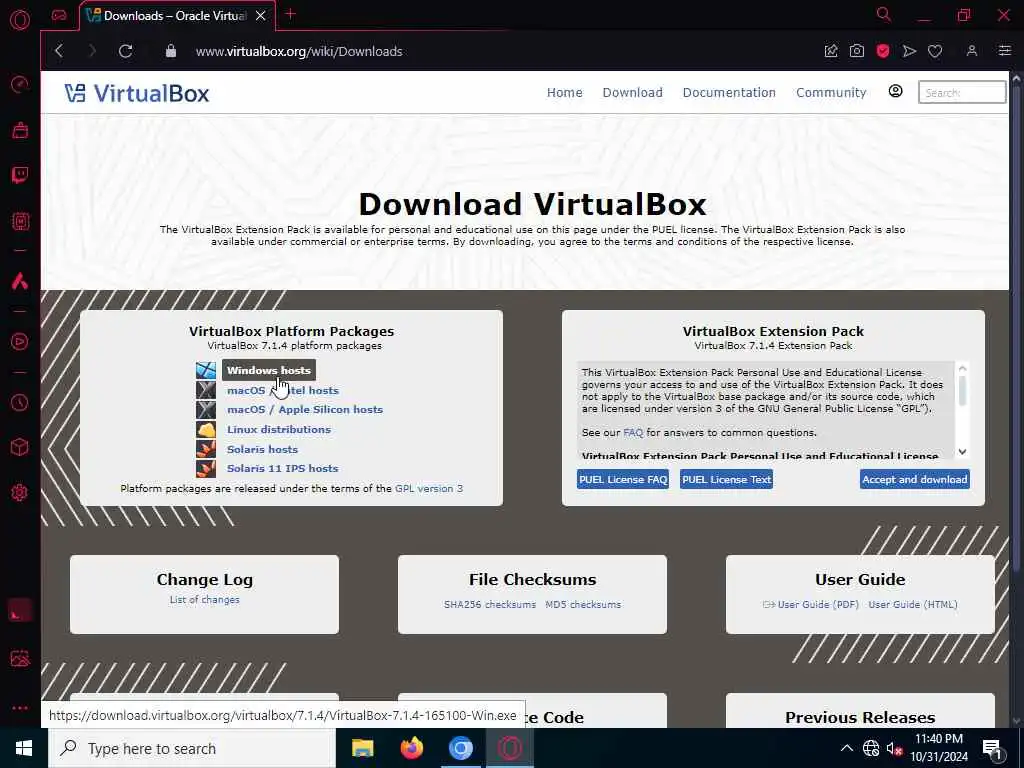
Task: Open new browser tab plus button
Action: (291, 15)
